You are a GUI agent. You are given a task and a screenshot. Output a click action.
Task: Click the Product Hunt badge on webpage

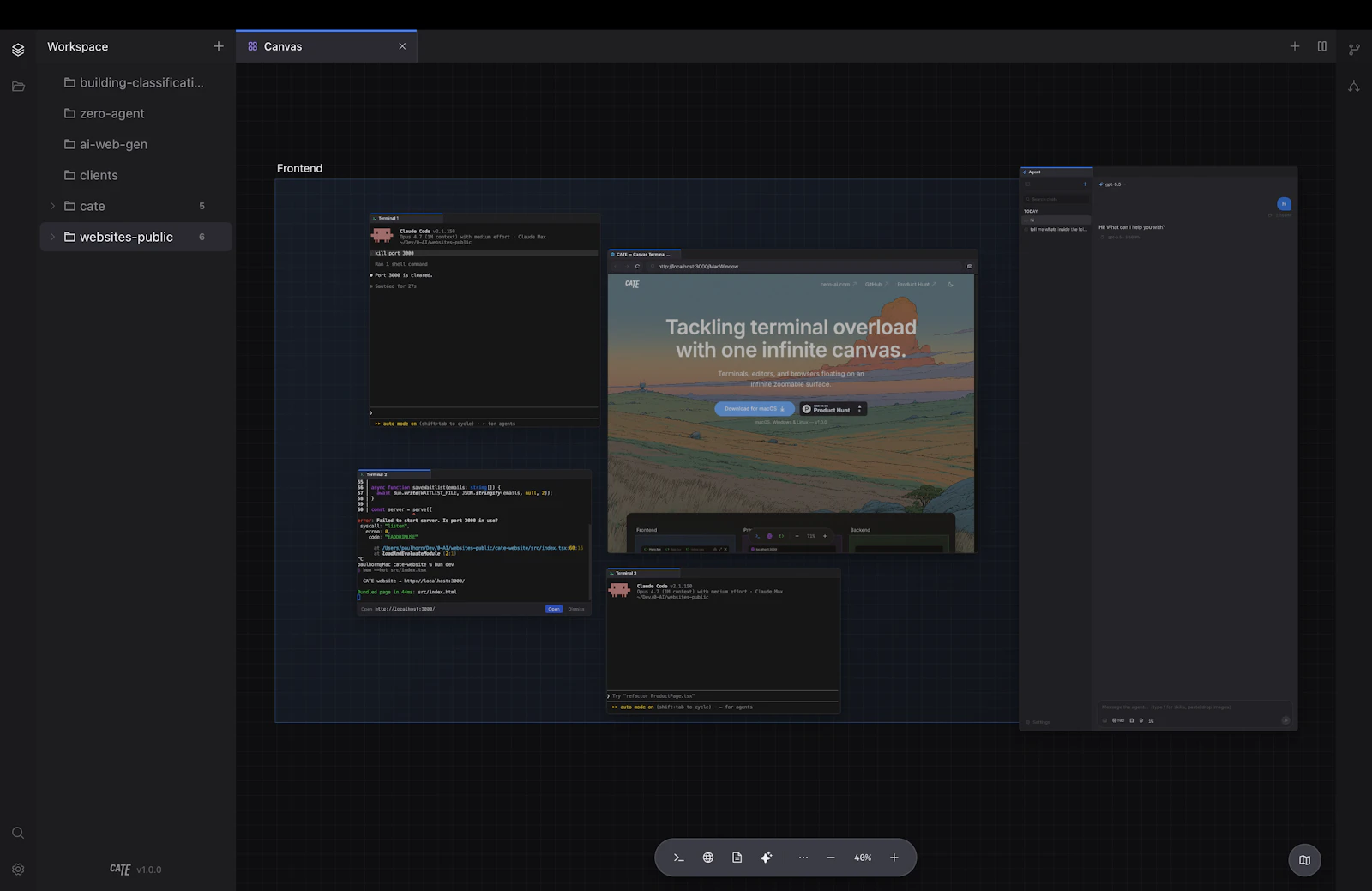[833, 409]
